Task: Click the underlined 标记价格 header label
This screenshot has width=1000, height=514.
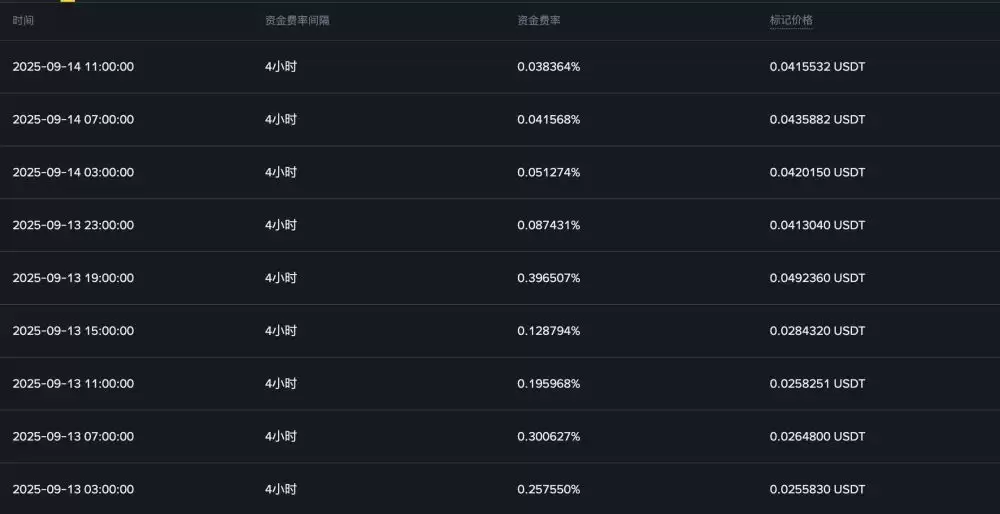Action: coord(791,21)
